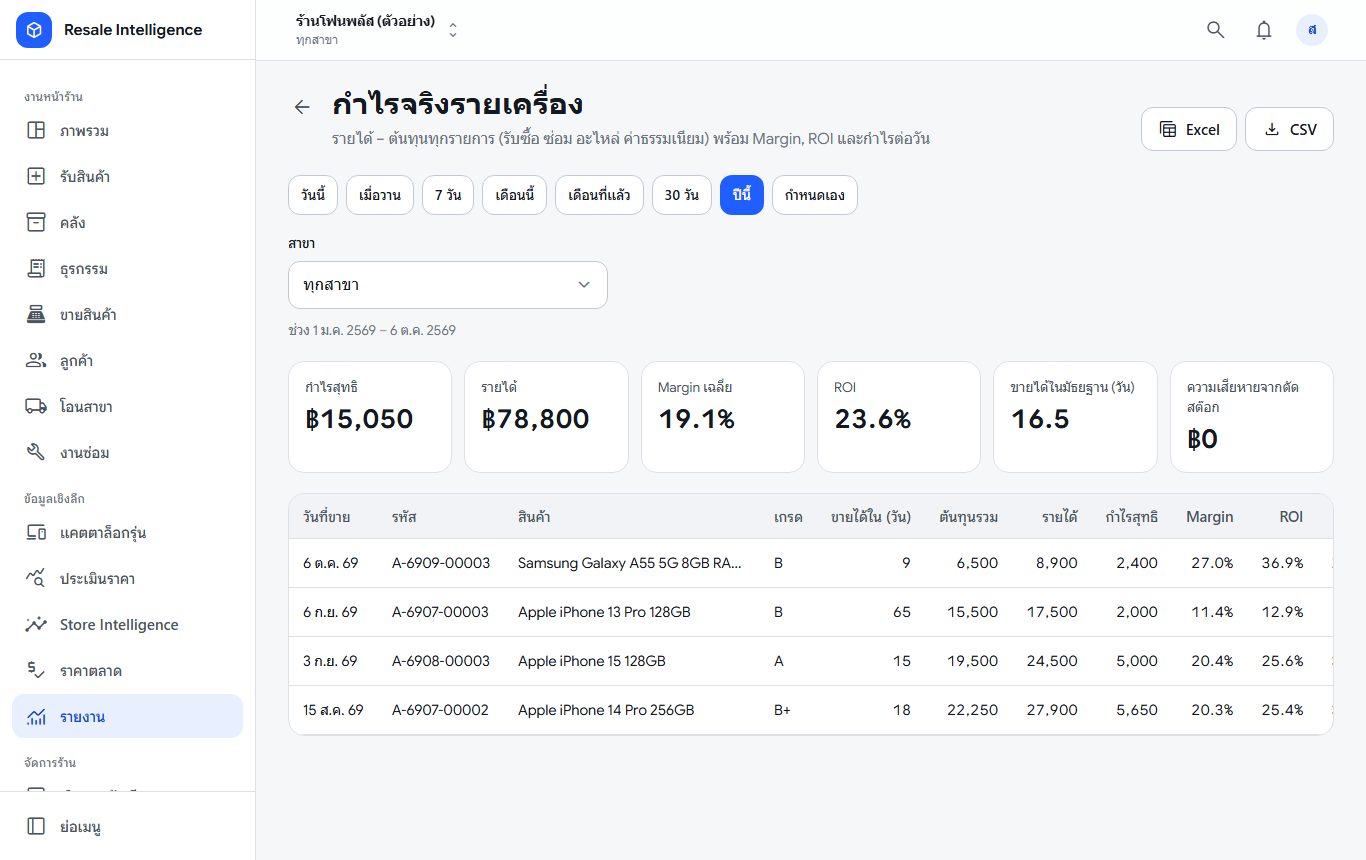The width and height of the screenshot is (1366, 860).
Task: Click the รับสินค้า plus icon
Action: tap(36, 177)
